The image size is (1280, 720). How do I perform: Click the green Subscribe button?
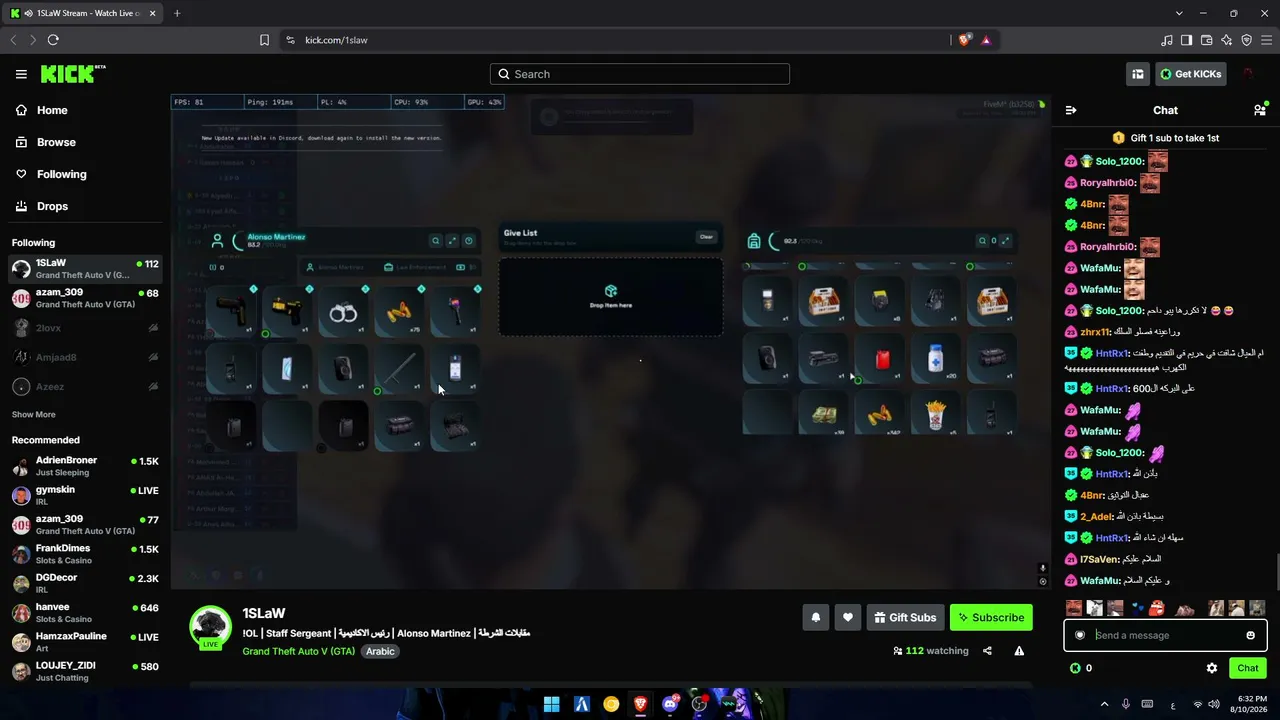point(991,618)
